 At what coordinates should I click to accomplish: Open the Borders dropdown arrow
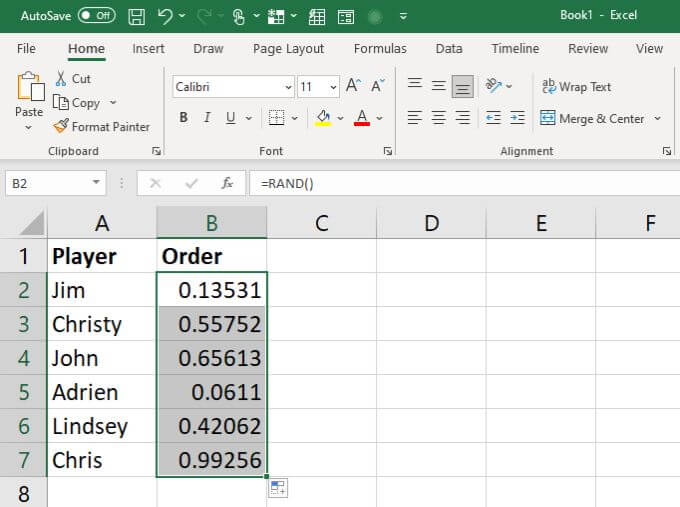295,118
